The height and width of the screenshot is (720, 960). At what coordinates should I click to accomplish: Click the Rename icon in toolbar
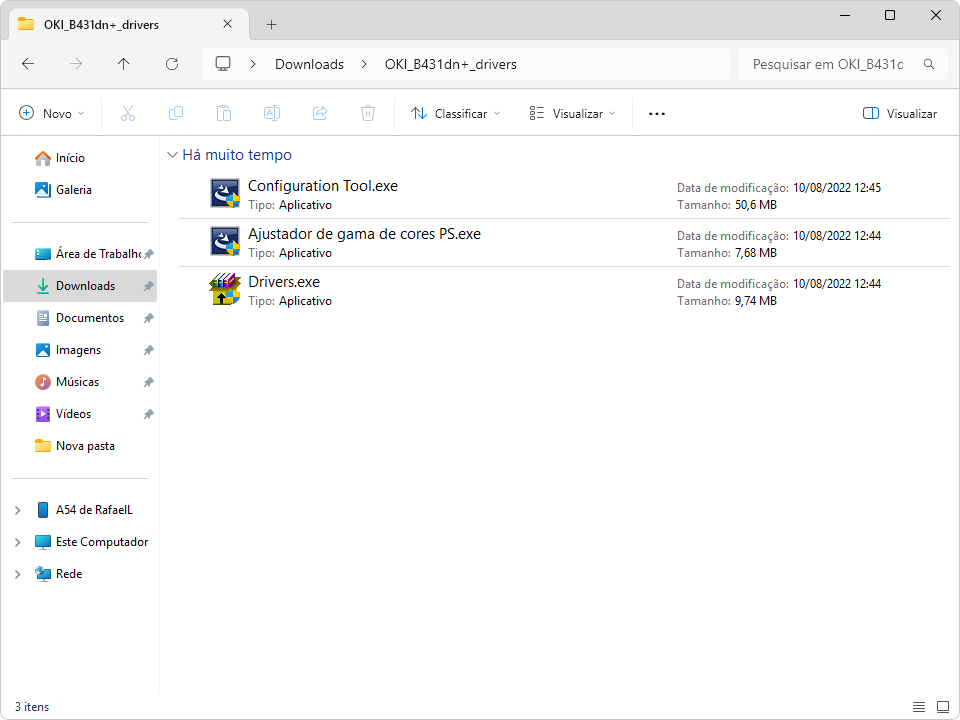tap(272, 113)
